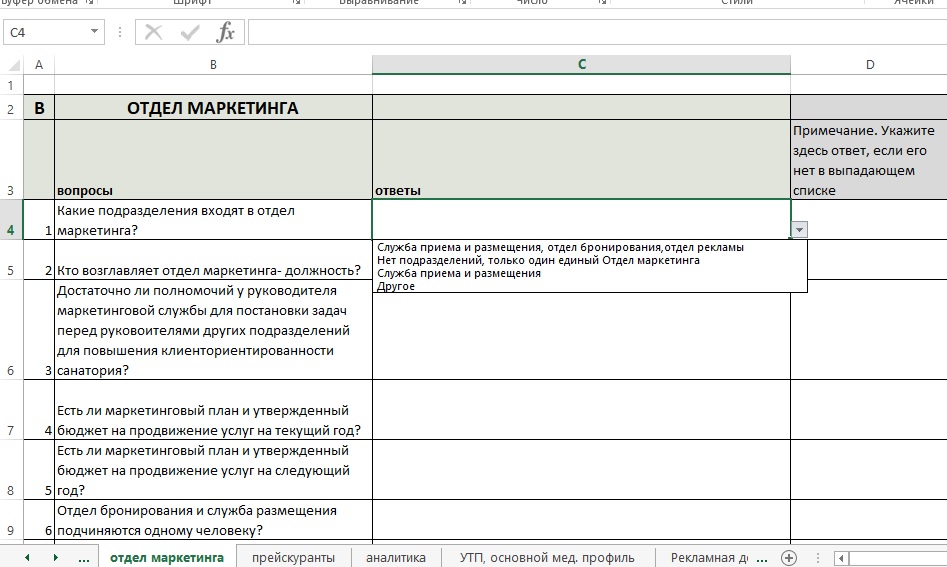
Task: Select 'Кто возглавляет отдел маркетинга- должность?' cell
Action: (x=213, y=260)
